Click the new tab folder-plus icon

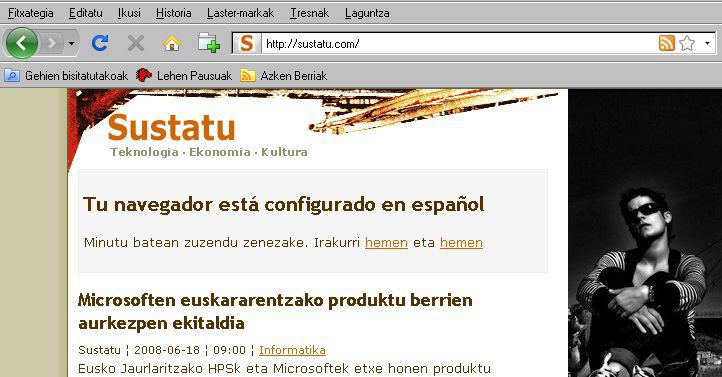(209, 43)
